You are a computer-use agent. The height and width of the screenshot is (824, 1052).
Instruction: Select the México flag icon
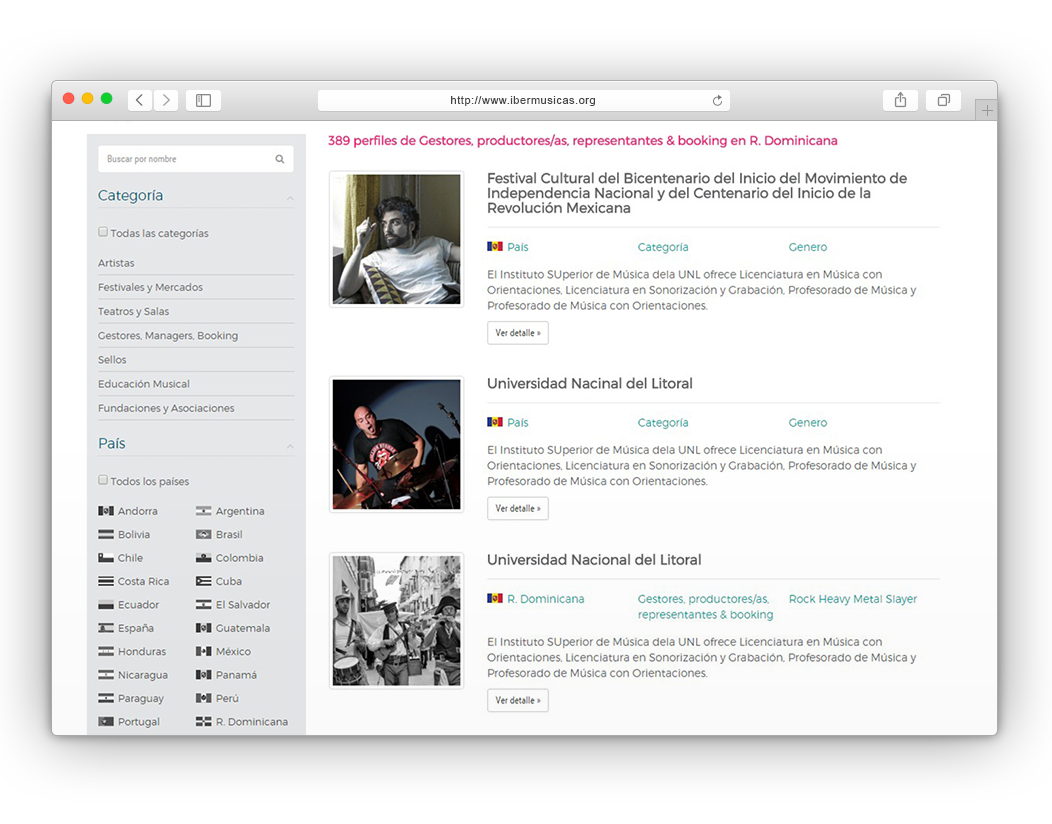tap(203, 652)
